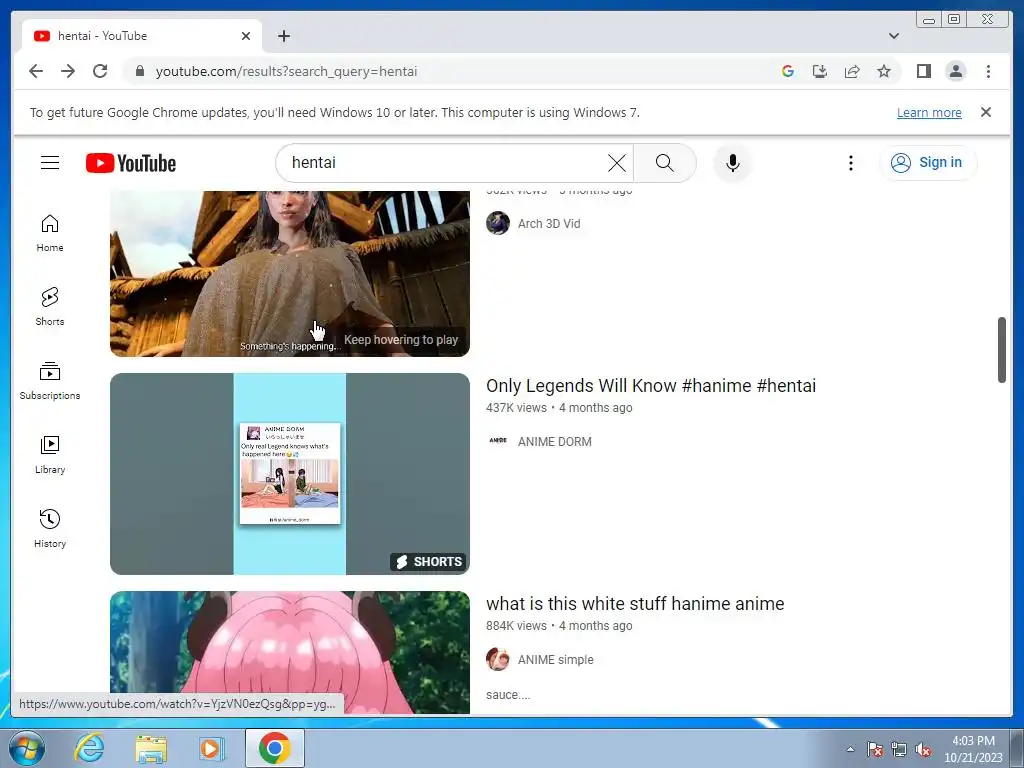The width and height of the screenshot is (1024, 768).
Task: Open the Chrome profile avatar
Action: (x=955, y=71)
